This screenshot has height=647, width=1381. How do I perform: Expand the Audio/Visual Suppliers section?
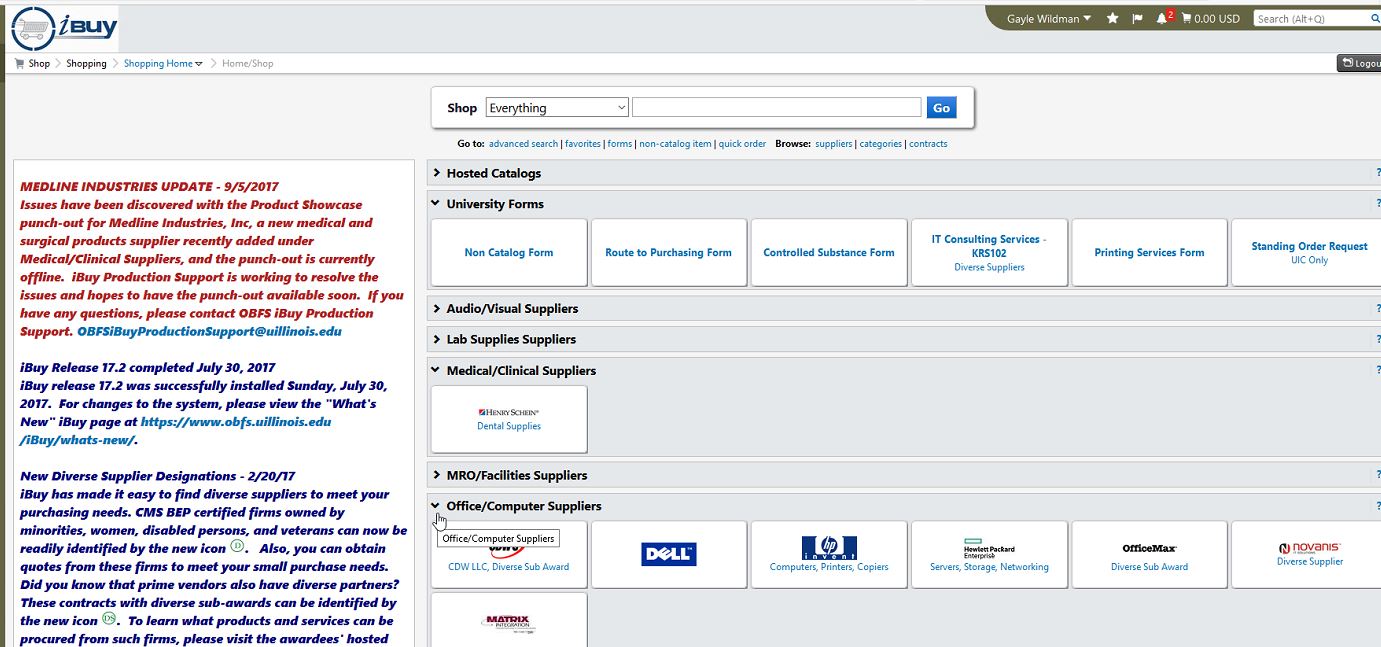pyautogui.click(x=437, y=308)
